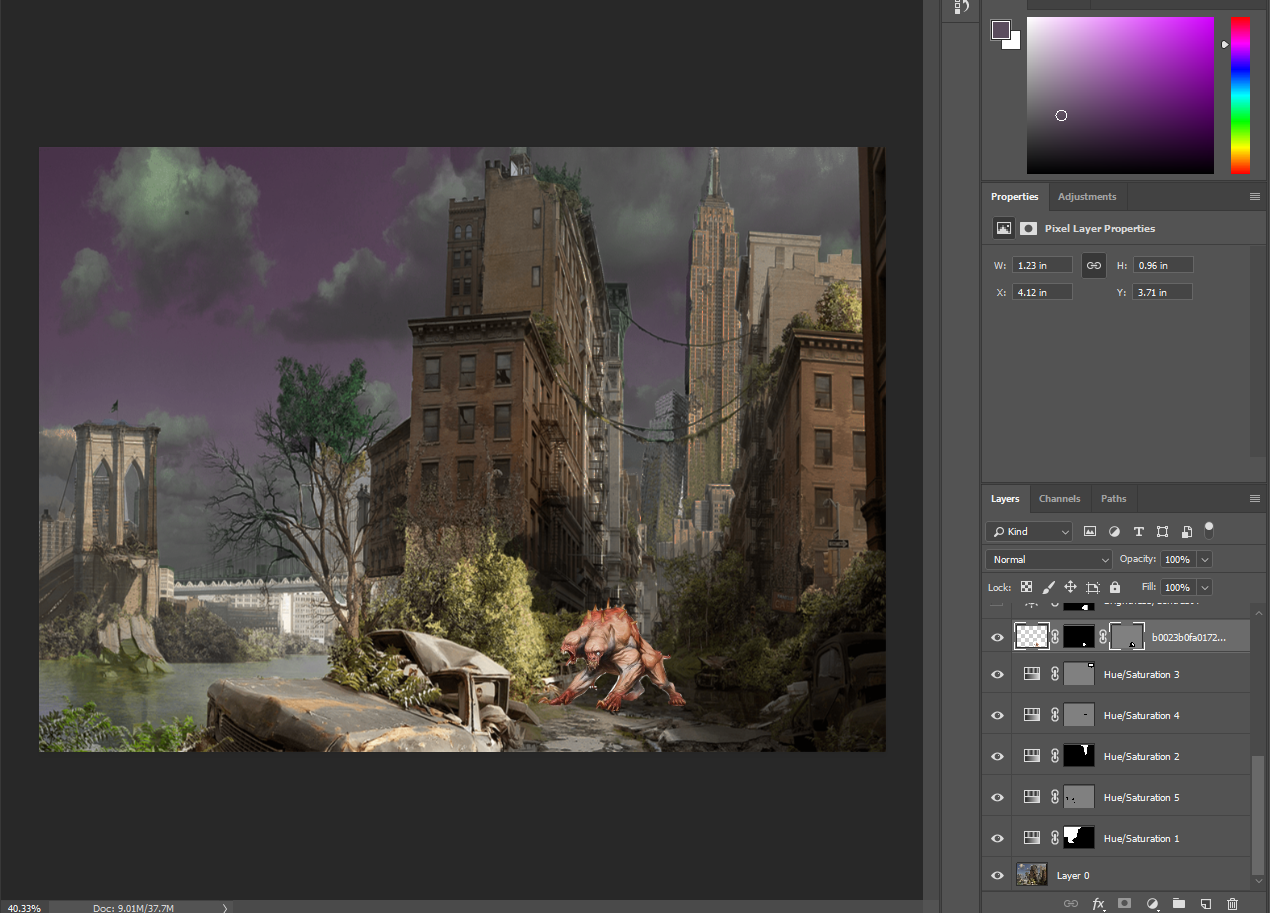Click the Hue/Saturation 1 adjustment icon

(x=1032, y=838)
